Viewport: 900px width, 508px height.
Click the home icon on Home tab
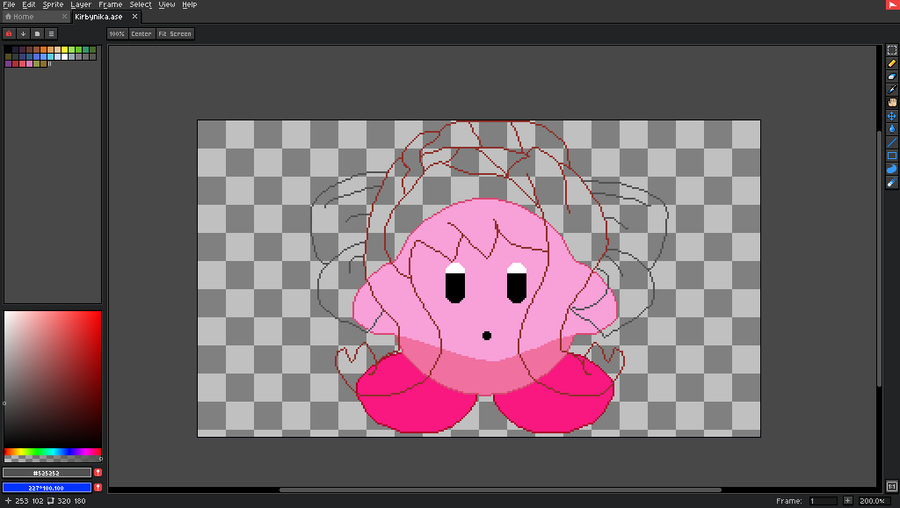[8, 17]
